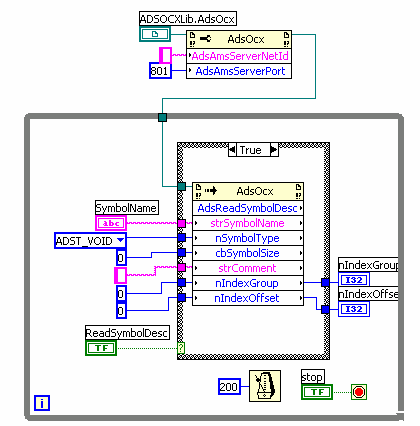Click the strComment pink input tunnel
Screen dimensions: 420x426
pos(181,267)
